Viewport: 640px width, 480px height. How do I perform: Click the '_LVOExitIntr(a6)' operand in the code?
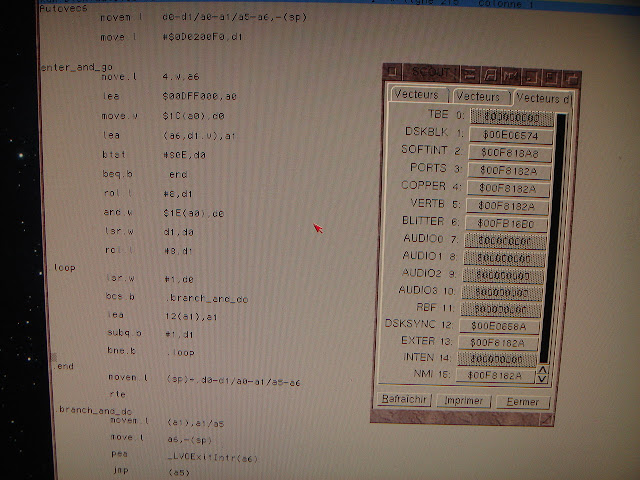tap(213, 458)
